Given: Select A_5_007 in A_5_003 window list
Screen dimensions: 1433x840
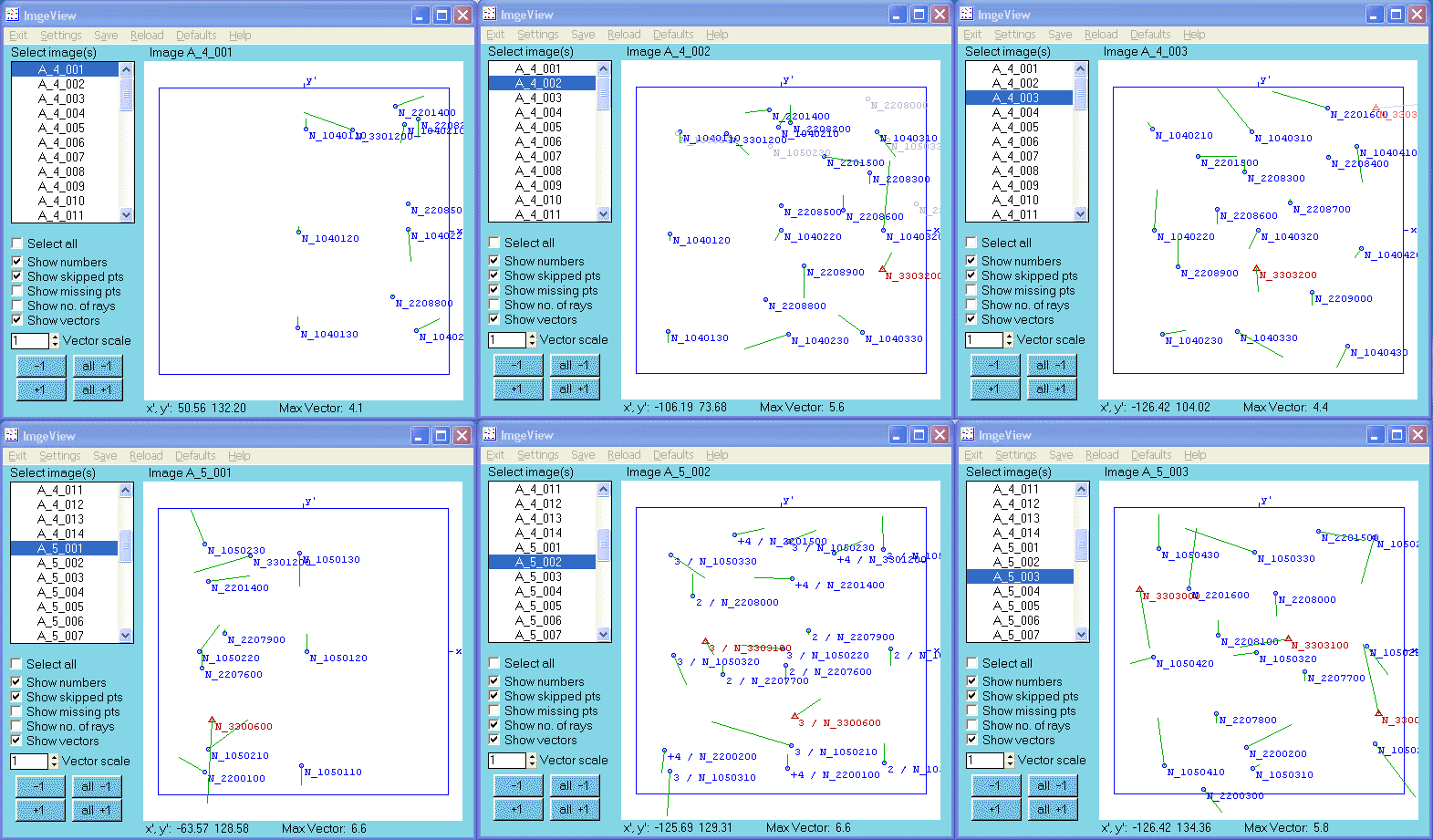Looking at the screenshot, I should coord(1020,635).
